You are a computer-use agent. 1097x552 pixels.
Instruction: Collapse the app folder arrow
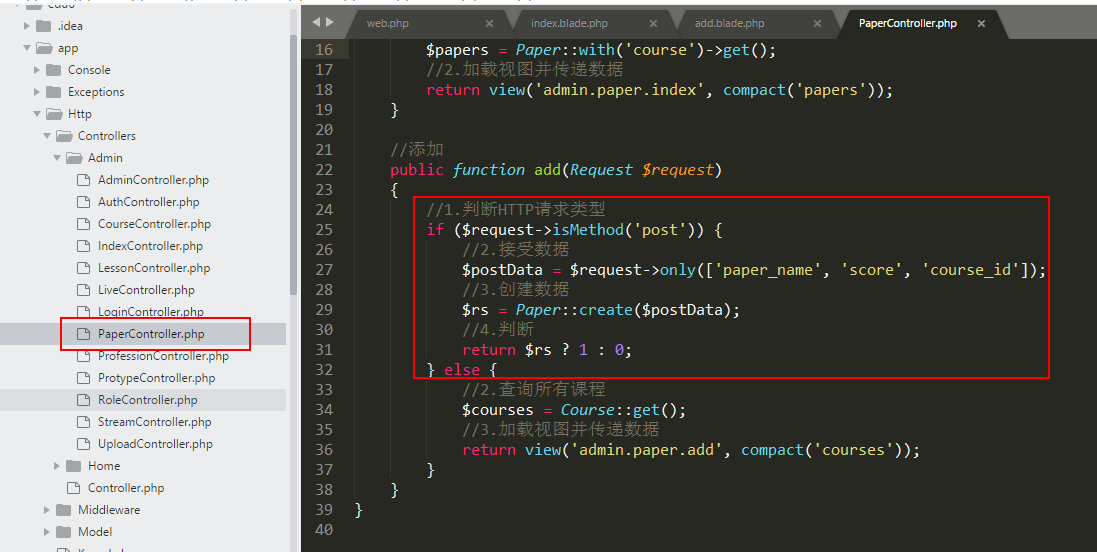coord(27,48)
